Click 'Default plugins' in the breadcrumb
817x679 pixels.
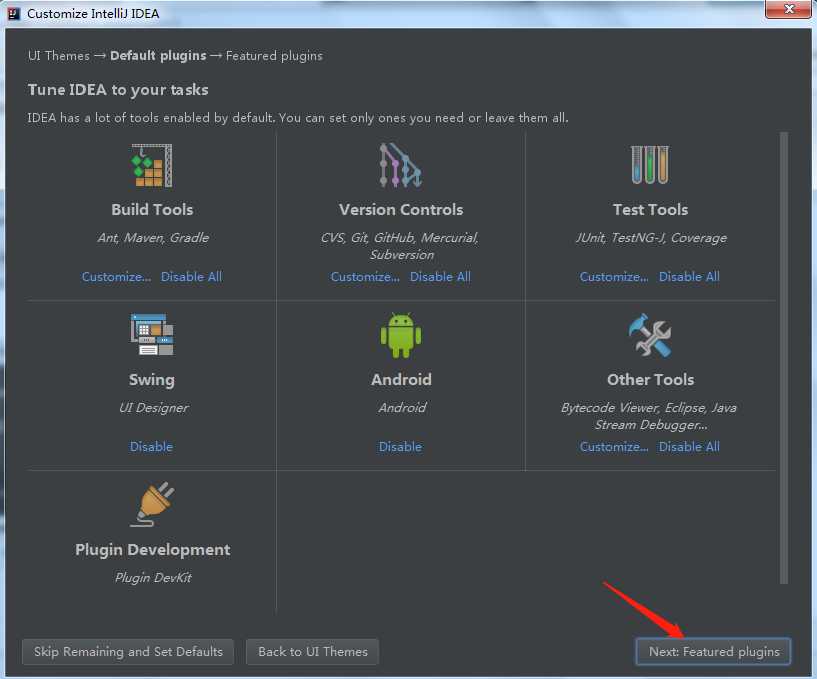(x=158, y=56)
